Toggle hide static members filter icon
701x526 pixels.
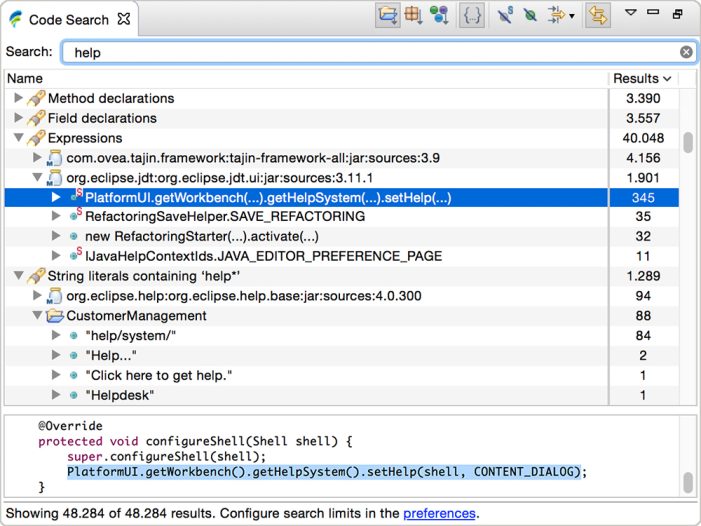(505, 16)
